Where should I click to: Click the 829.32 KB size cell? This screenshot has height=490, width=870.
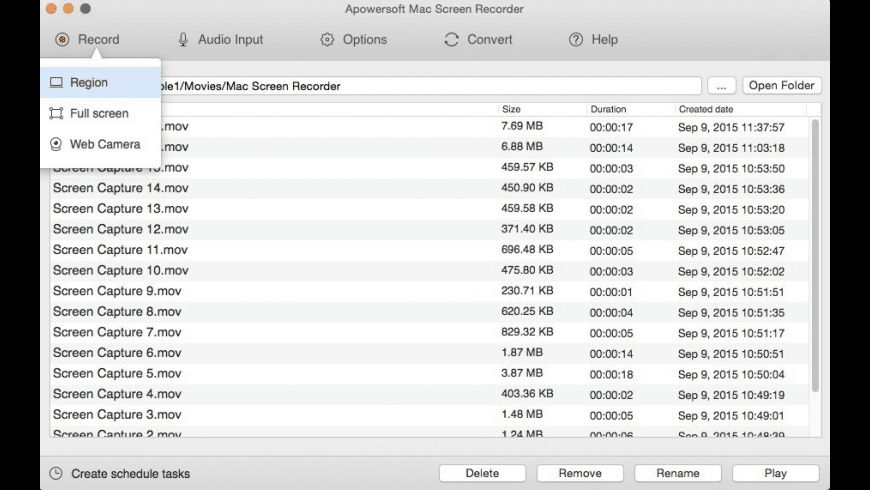527,332
